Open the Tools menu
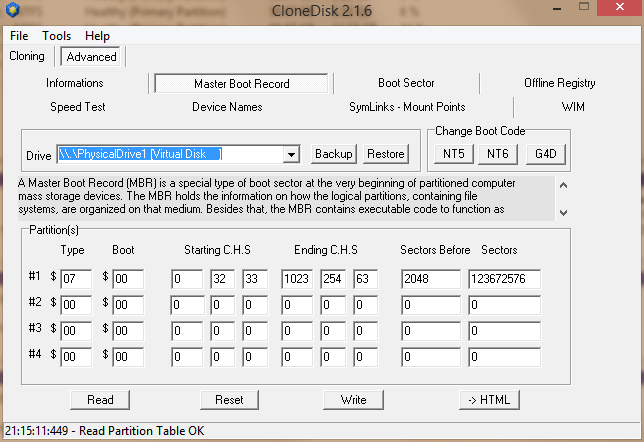Viewport: 644px width, 442px height. point(56,36)
